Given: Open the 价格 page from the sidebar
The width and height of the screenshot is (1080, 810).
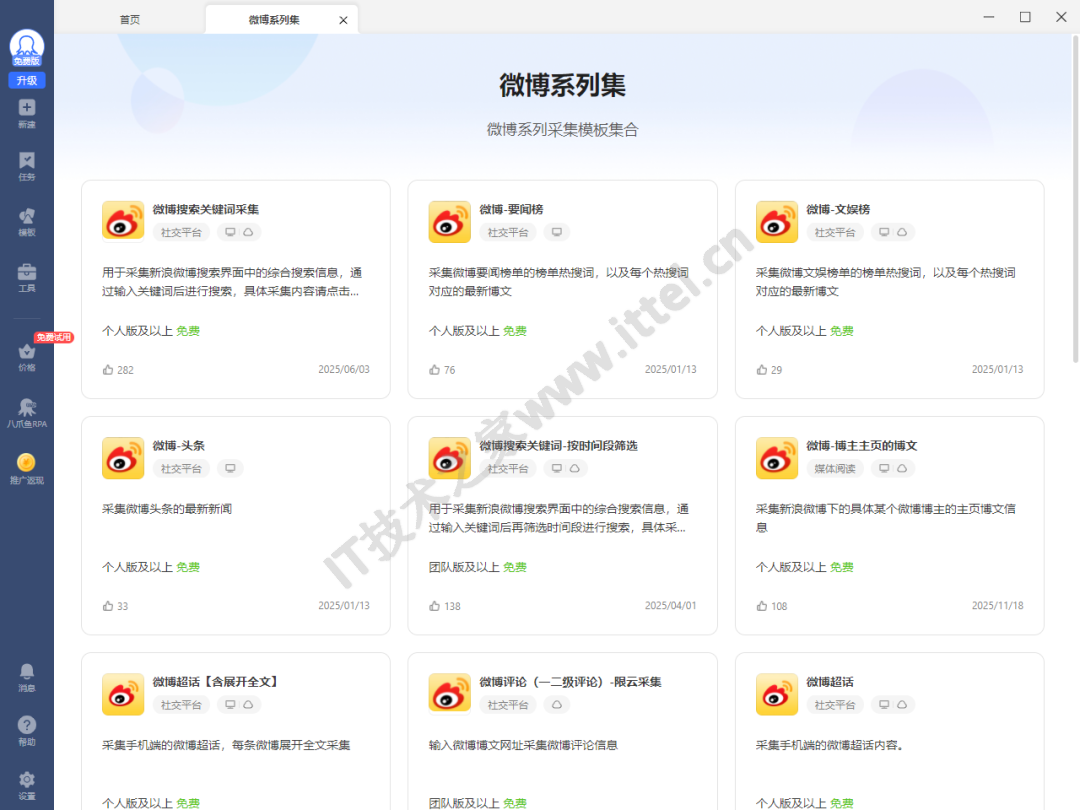Looking at the screenshot, I should 27,353.
